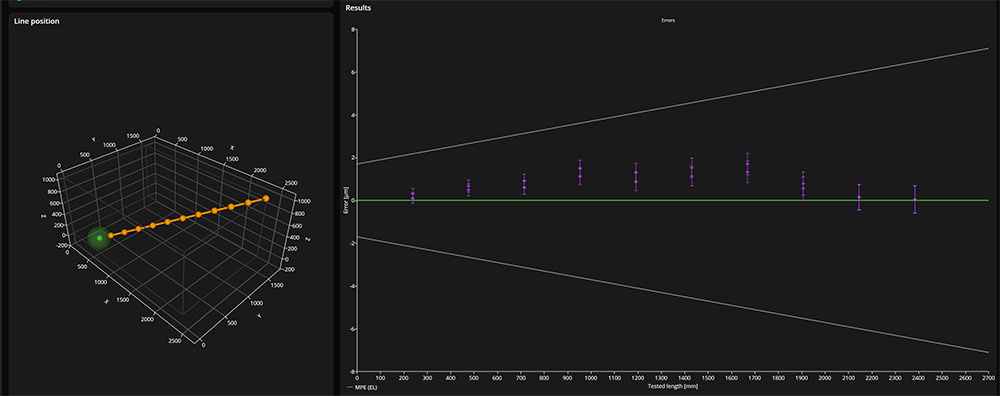
Task: Click the last orange point on the line
Action: point(265,198)
